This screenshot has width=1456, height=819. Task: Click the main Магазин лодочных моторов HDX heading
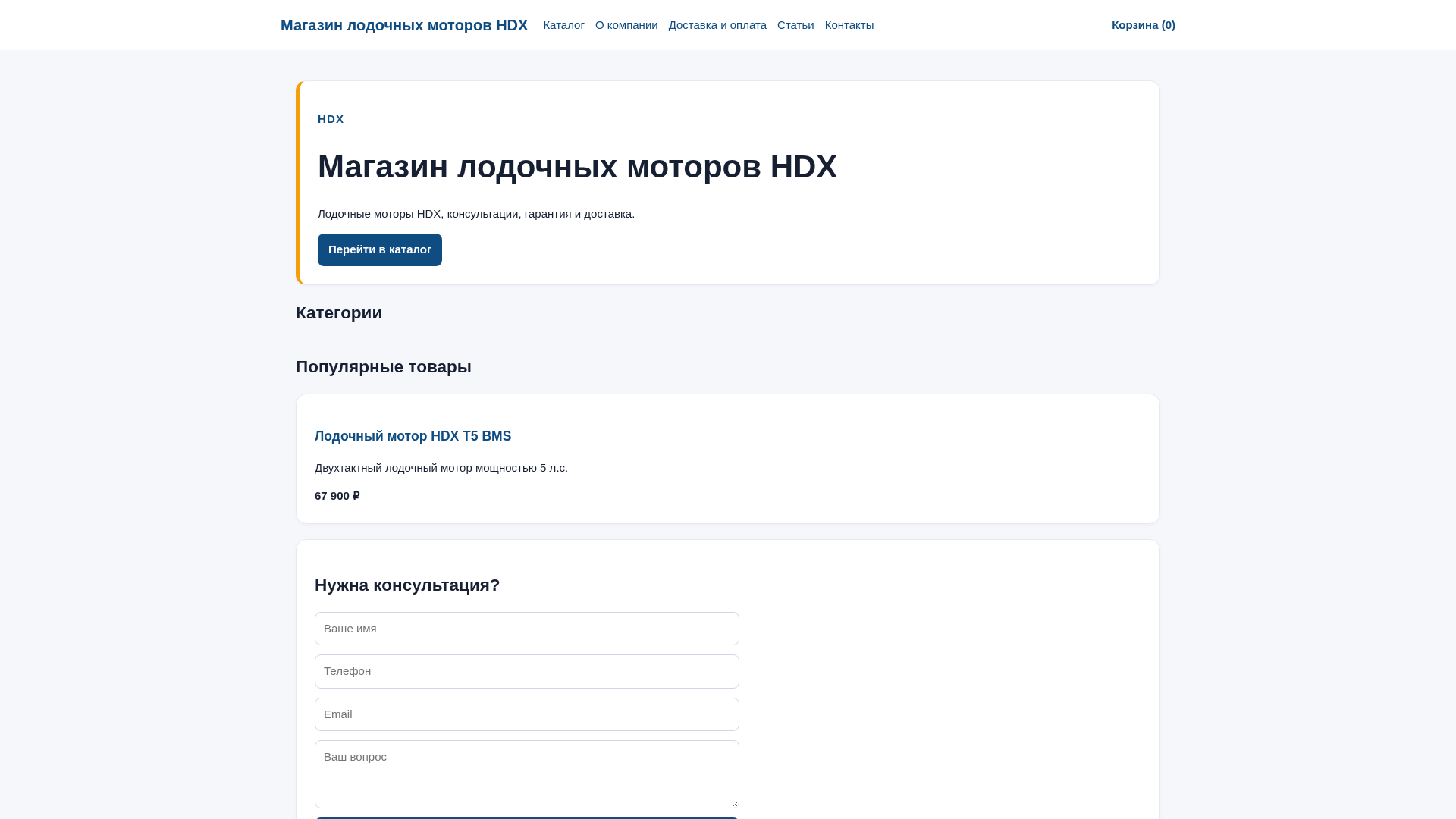577,167
